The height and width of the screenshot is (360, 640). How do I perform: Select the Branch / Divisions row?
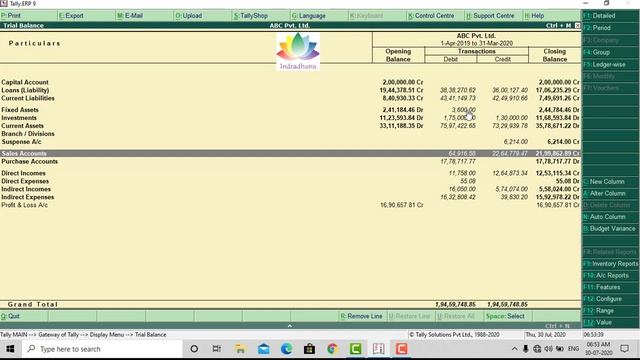[x=290, y=134]
